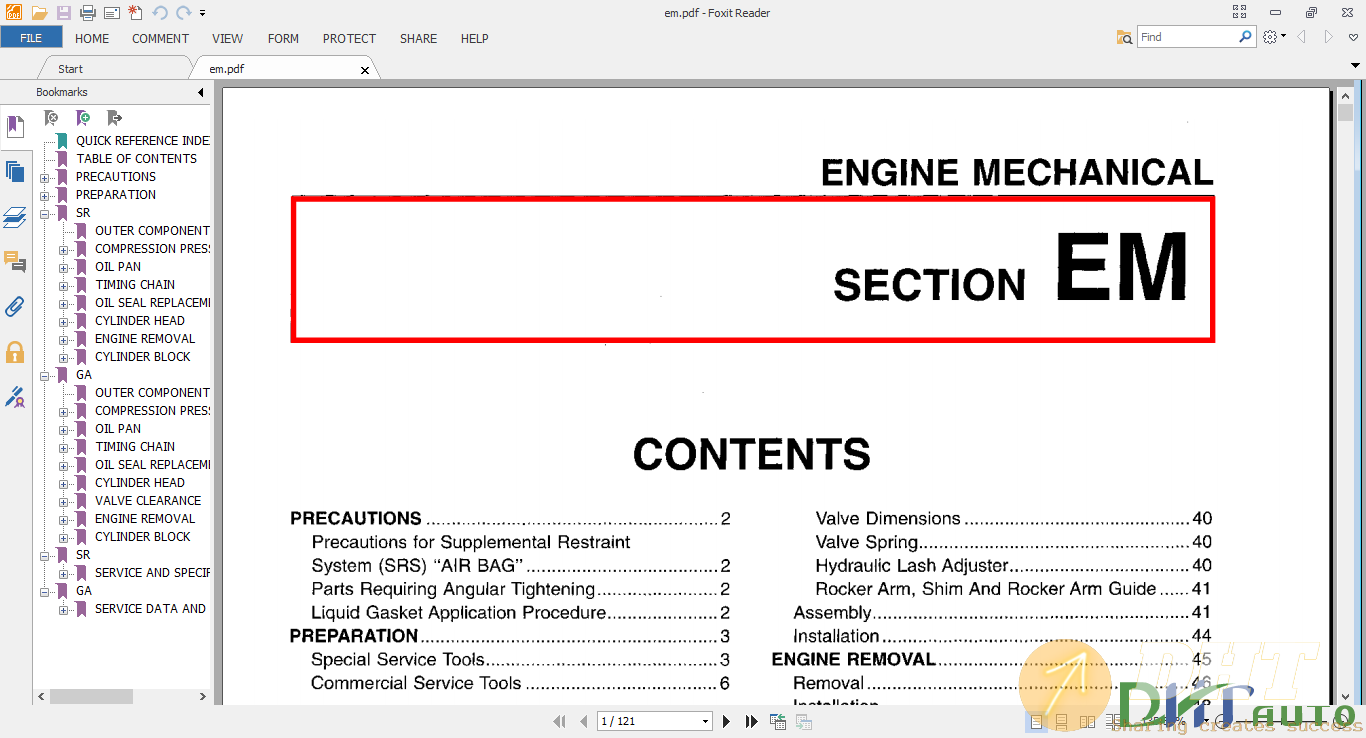Select the QUICK REFERENCE INDEX bookmark
The width and height of the screenshot is (1366, 738).
point(143,141)
